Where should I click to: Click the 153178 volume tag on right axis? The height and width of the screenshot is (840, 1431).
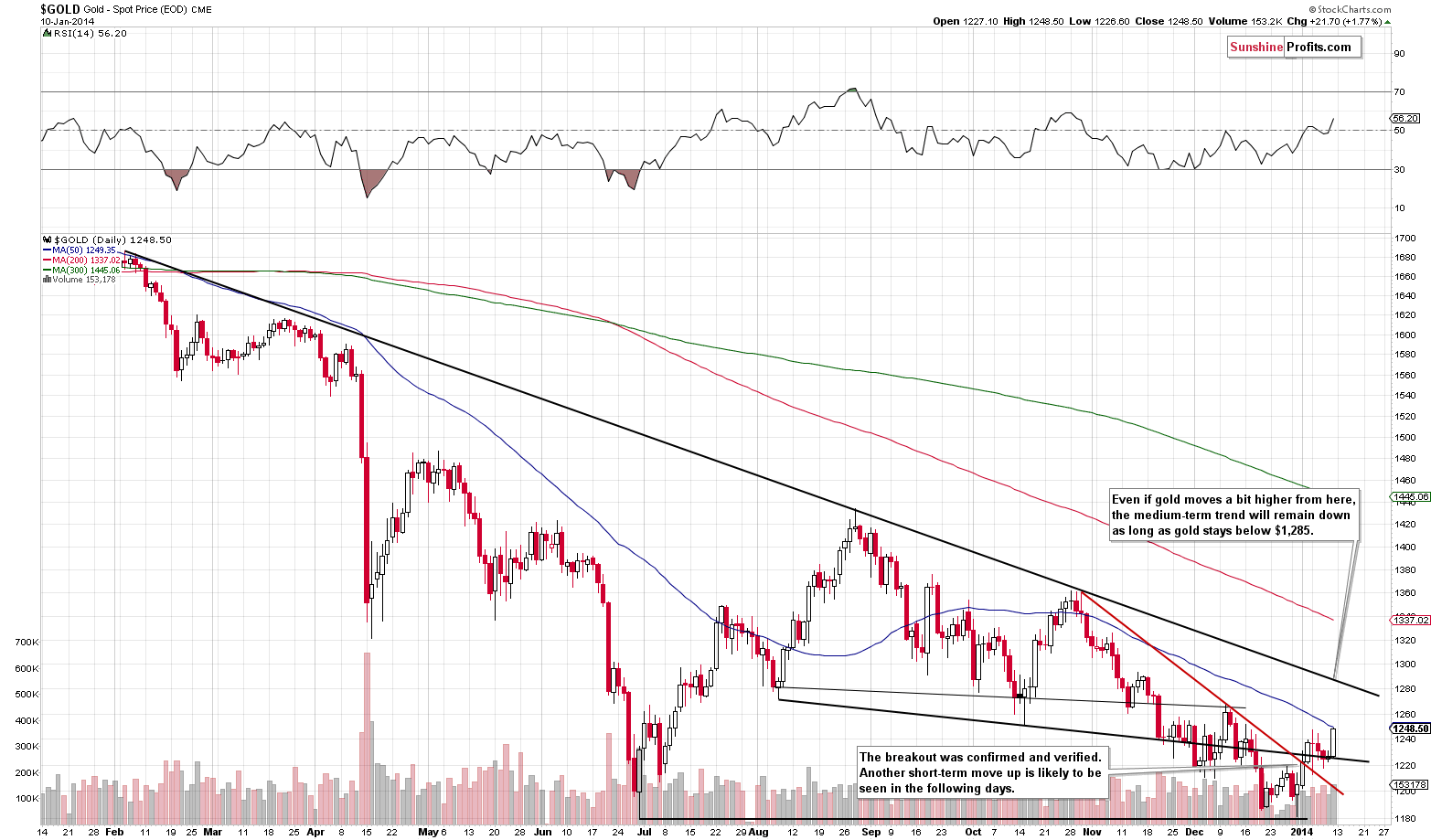coord(1410,784)
